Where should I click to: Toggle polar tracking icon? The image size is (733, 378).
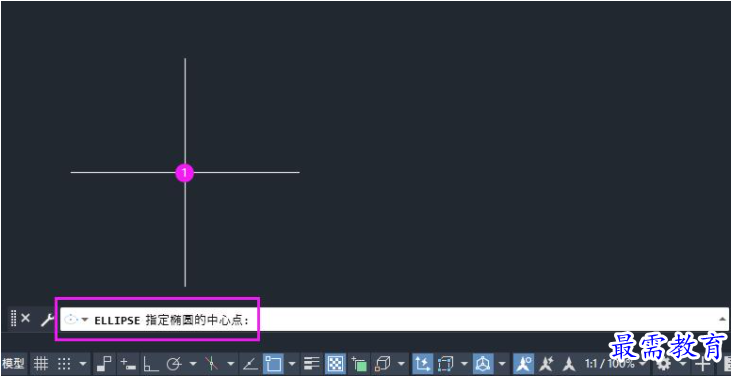tap(174, 363)
